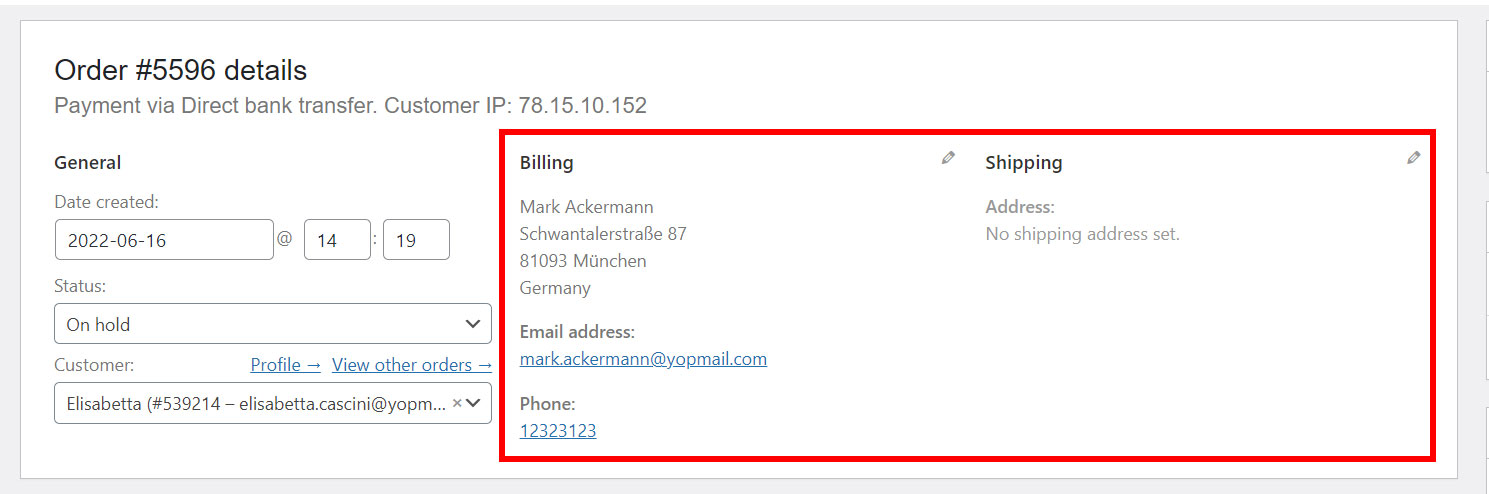Click the Order #5596 details title
This screenshot has height=494, width=1489.
pyautogui.click(x=181, y=70)
